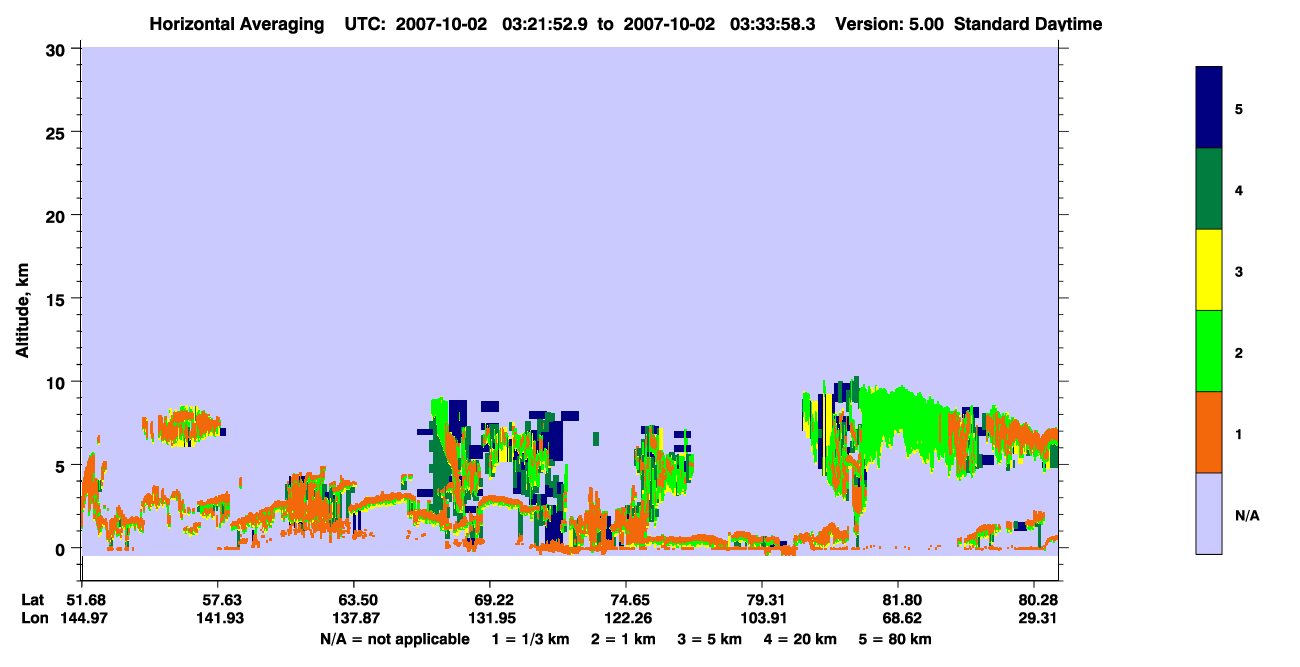Click the lavender N/A legend swatch

click(x=1209, y=513)
